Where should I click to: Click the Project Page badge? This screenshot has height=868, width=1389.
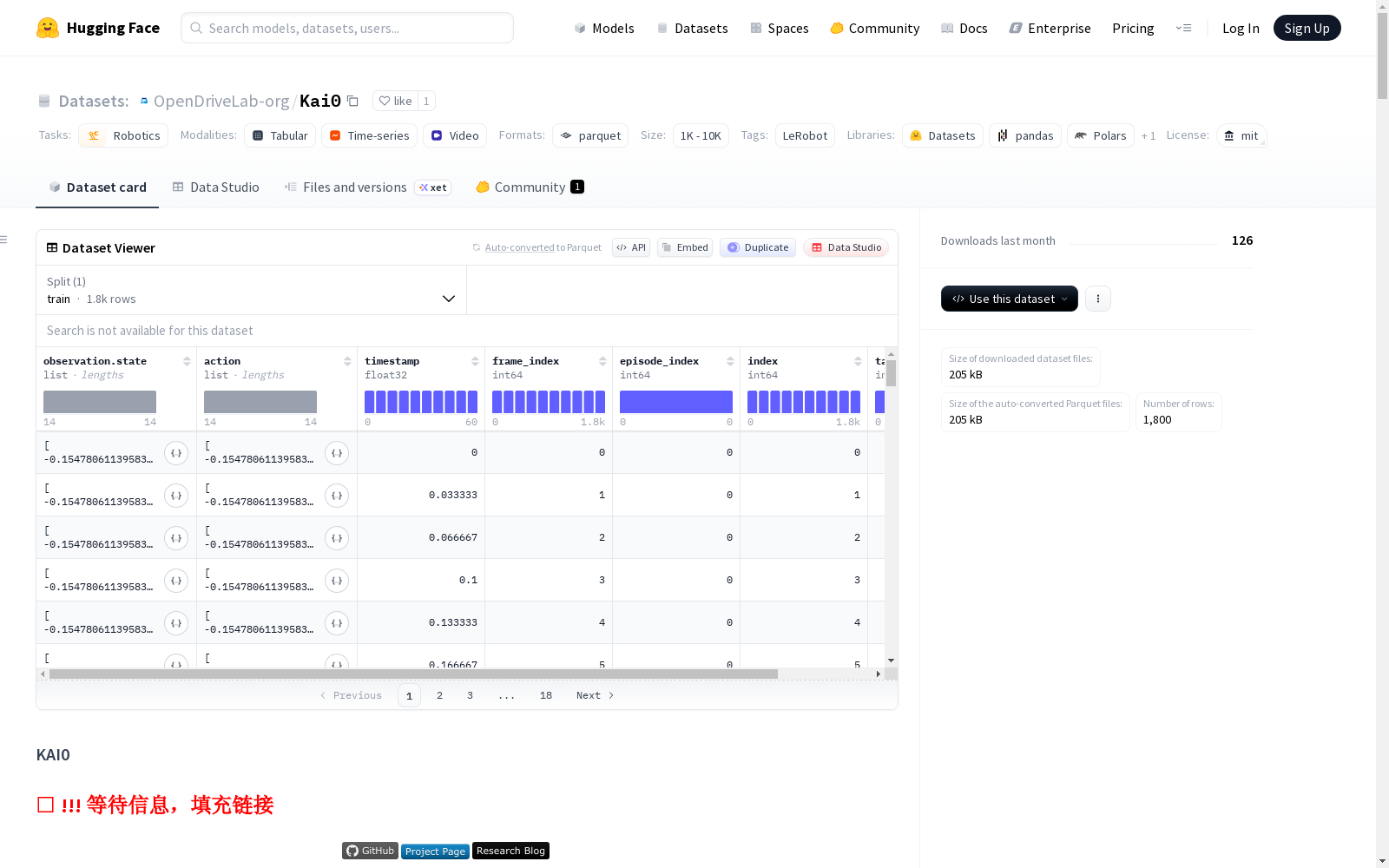435,852
